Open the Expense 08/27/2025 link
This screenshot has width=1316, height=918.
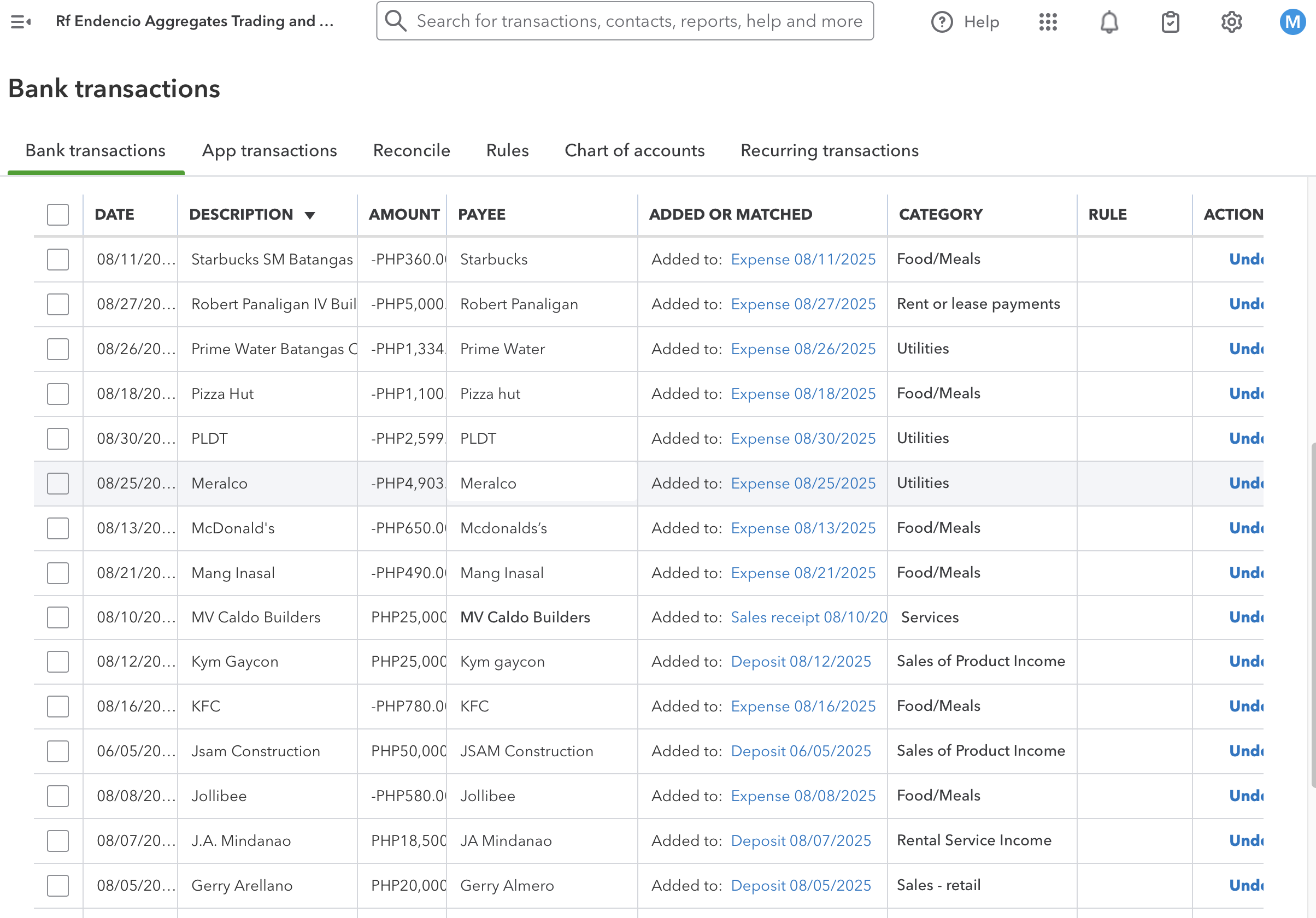(802, 304)
